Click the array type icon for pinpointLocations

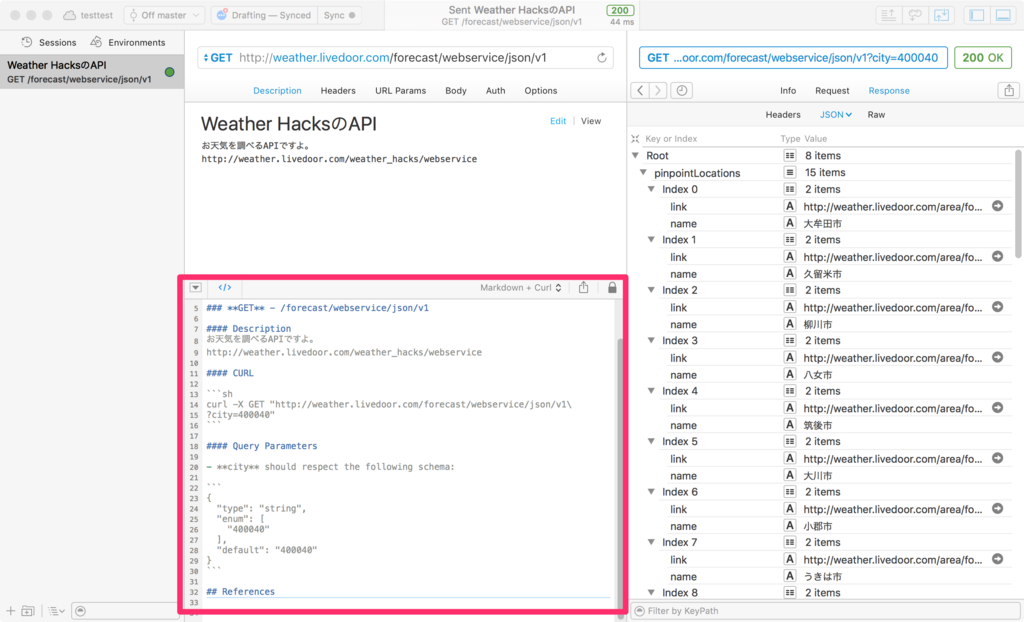(790, 172)
